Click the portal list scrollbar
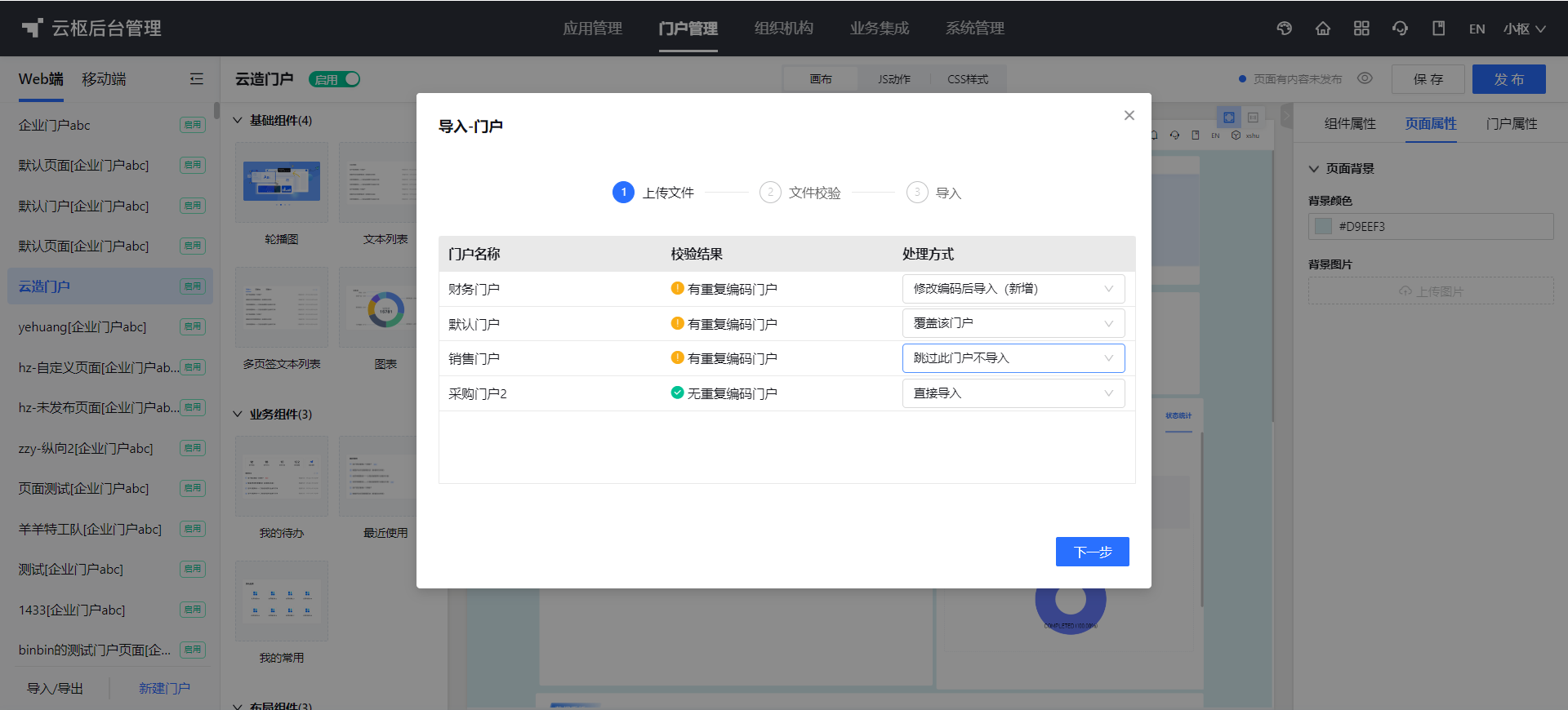 click(216, 111)
